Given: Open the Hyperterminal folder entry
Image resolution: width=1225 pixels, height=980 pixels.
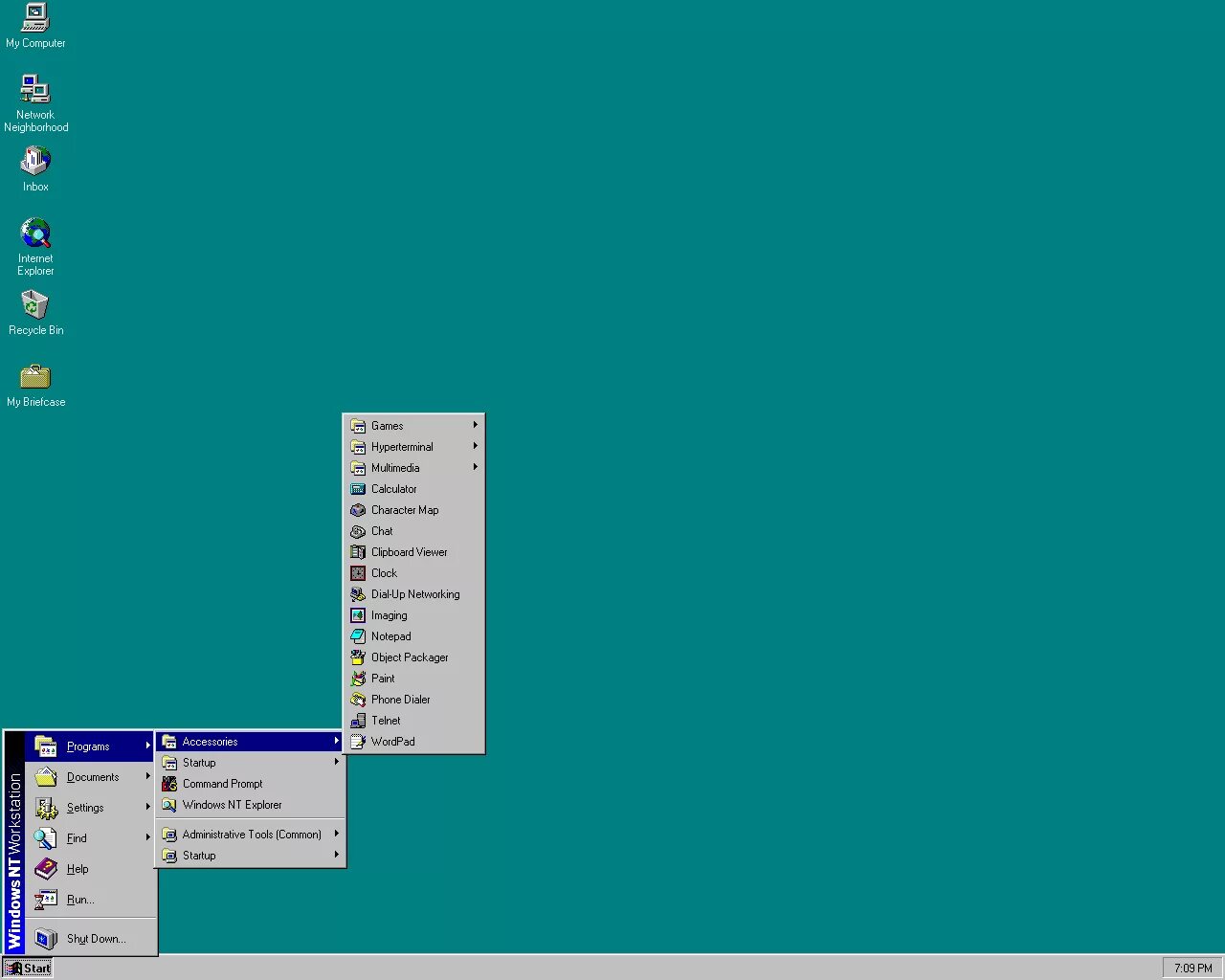Looking at the screenshot, I should click(413, 447).
